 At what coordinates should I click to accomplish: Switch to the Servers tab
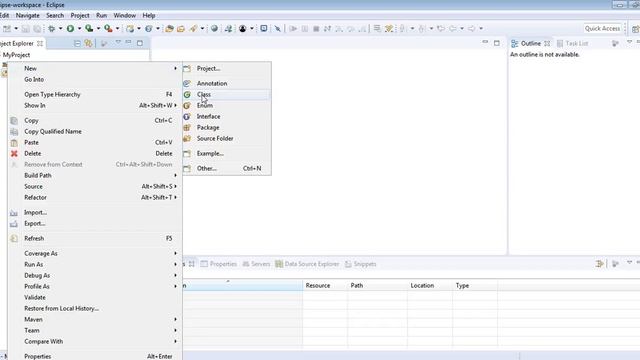(256, 264)
